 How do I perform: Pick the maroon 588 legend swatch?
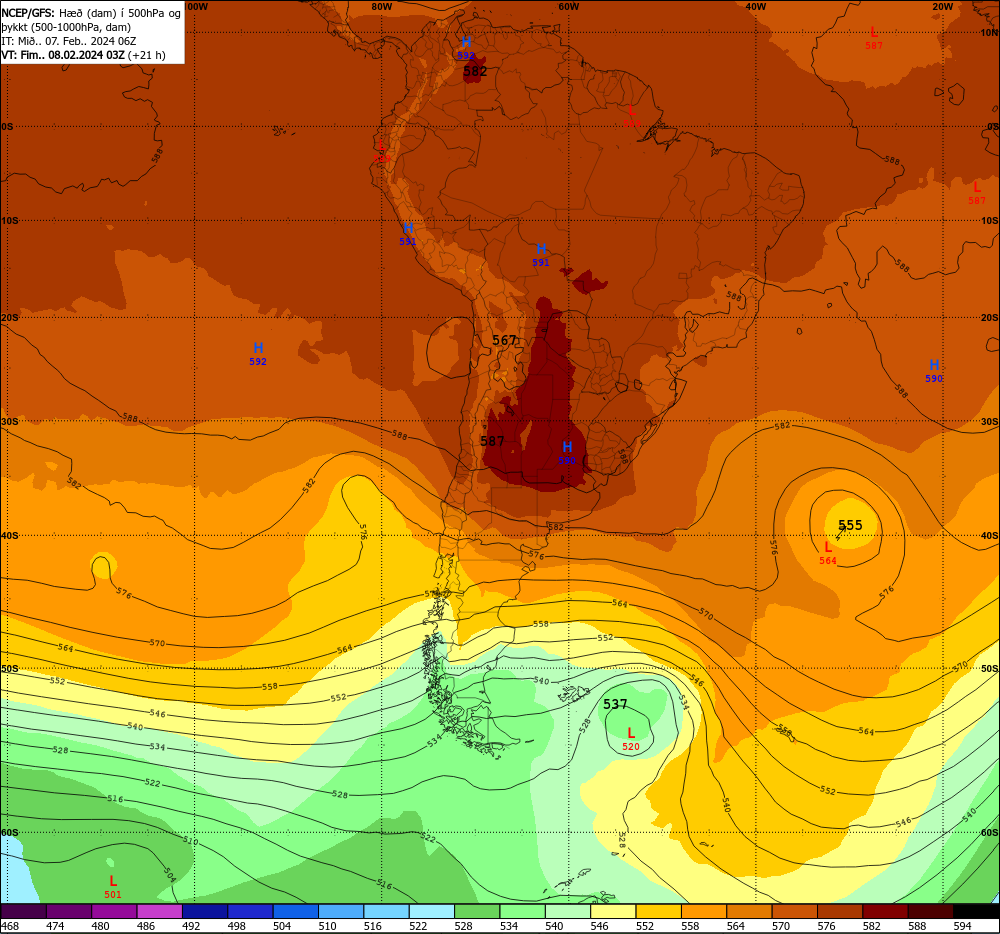[930, 911]
